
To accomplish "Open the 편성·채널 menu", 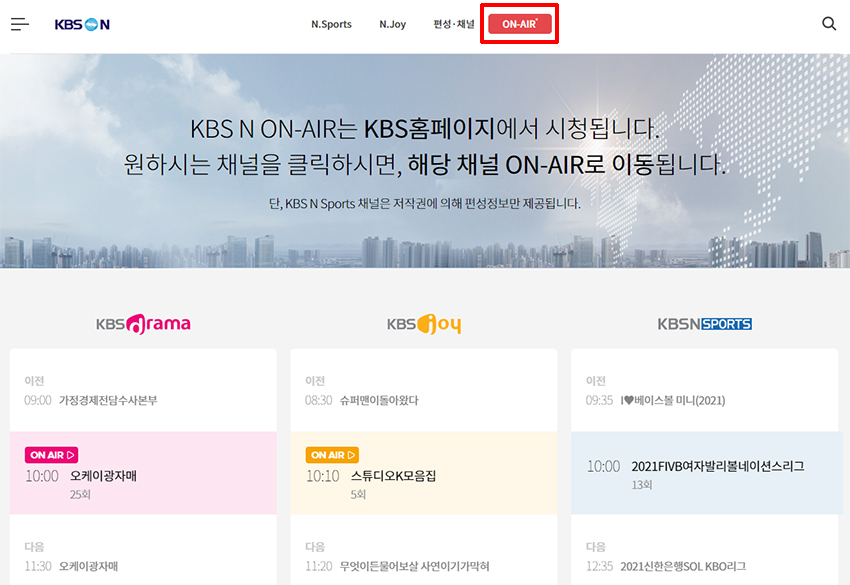I will pyautogui.click(x=454, y=24).
